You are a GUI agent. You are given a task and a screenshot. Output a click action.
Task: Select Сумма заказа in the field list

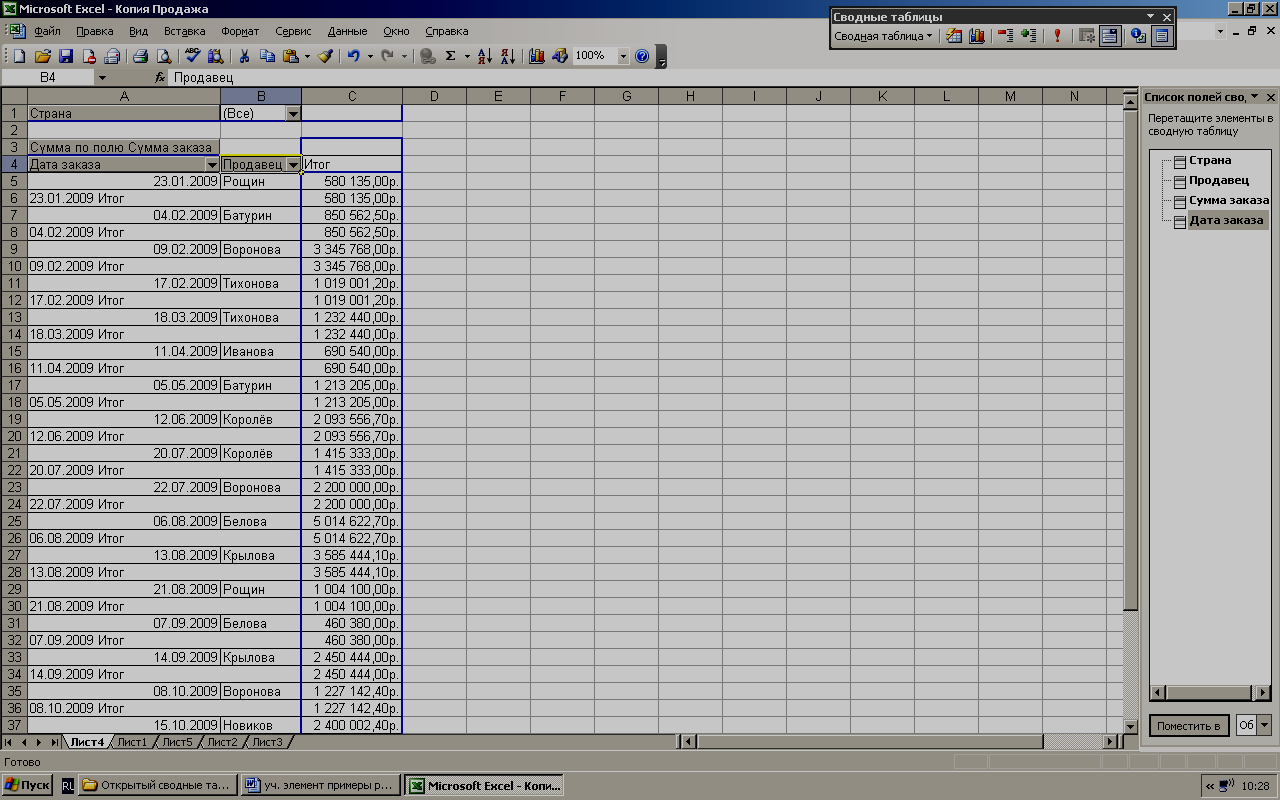click(1228, 201)
